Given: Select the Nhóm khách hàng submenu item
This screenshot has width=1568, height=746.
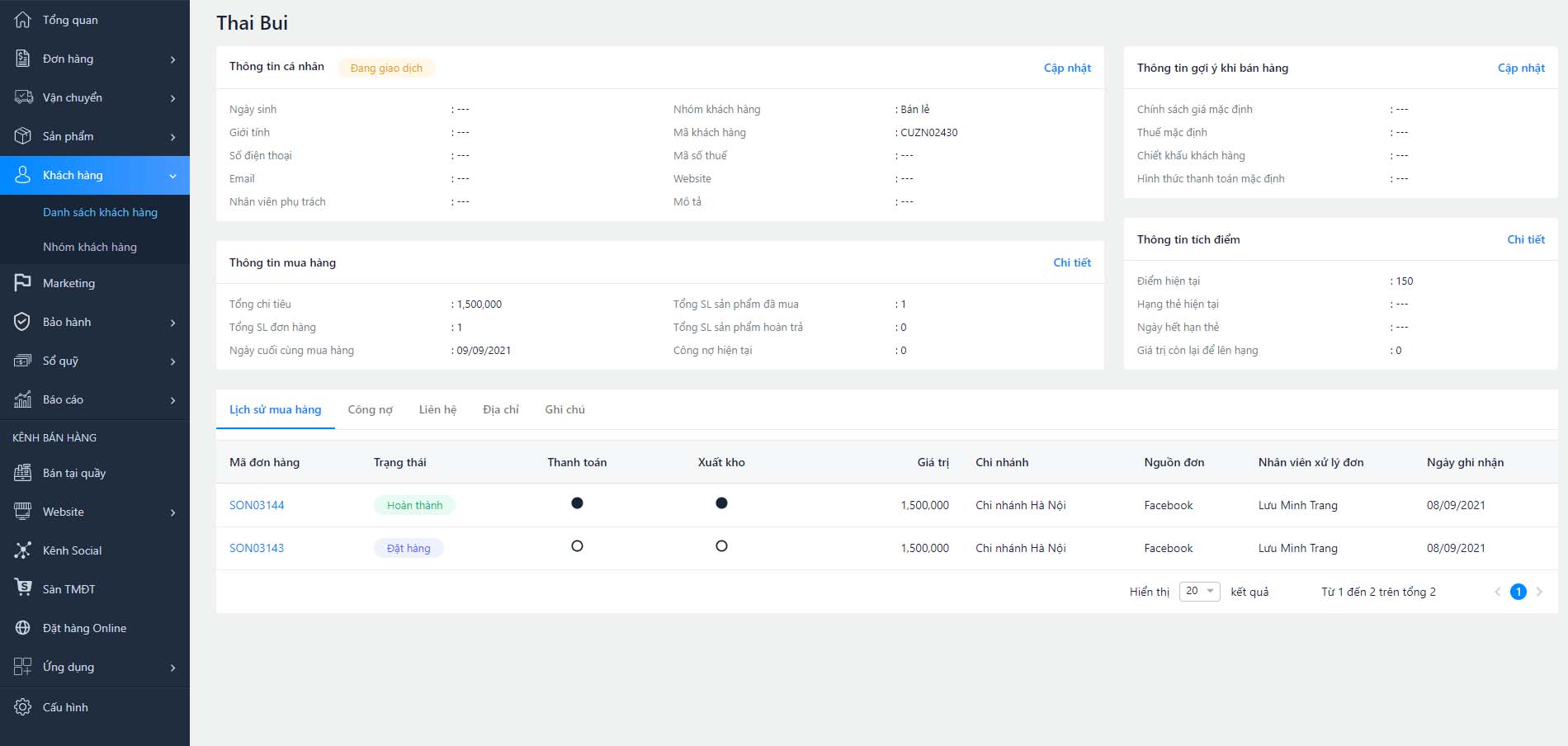Looking at the screenshot, I should (x=90, y=247).
